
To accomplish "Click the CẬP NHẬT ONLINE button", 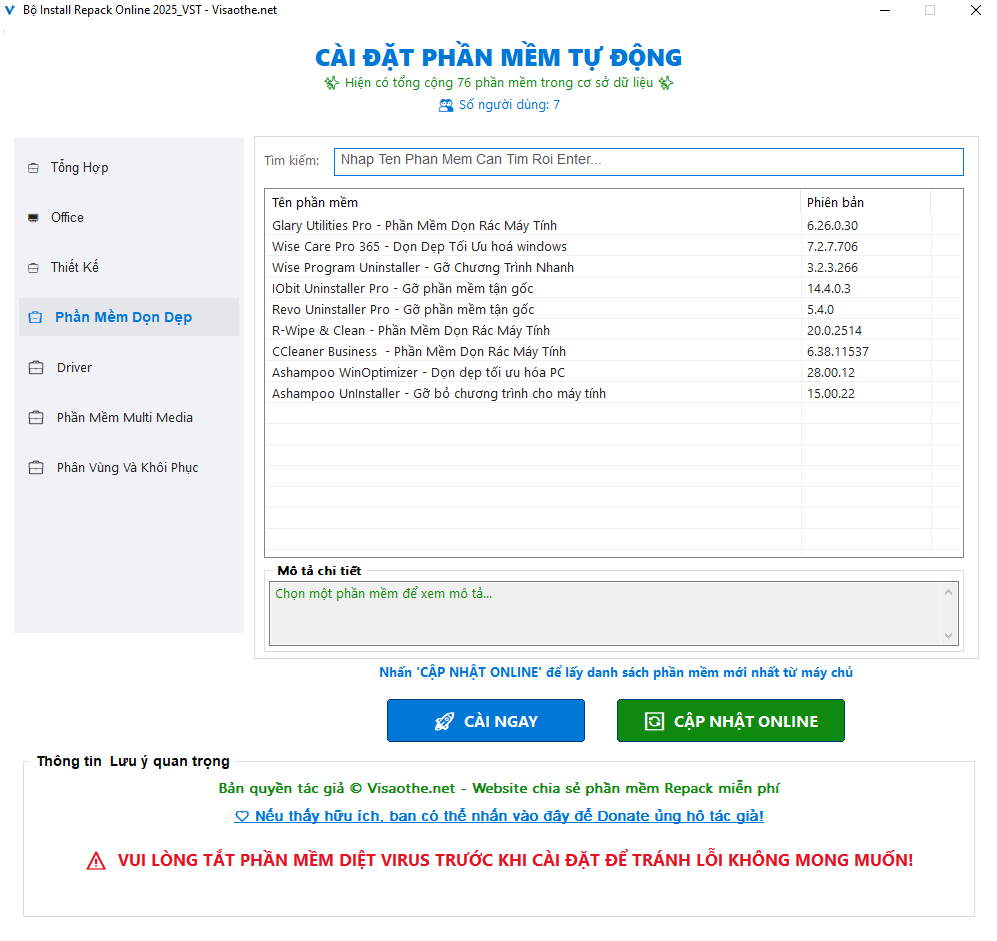I will click(x=731, y=721).
